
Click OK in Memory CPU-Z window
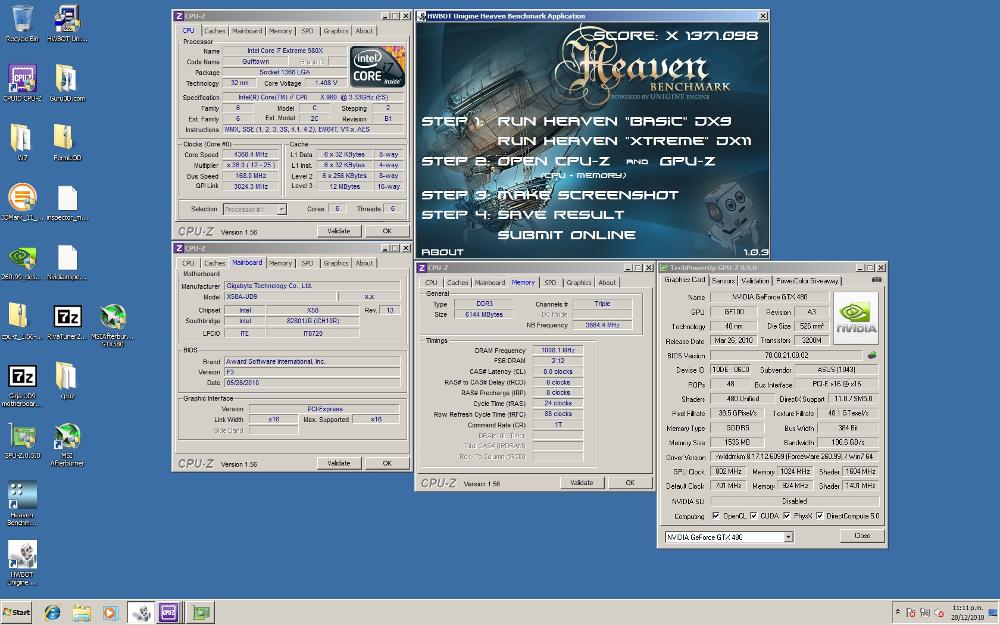coord(630,483)
